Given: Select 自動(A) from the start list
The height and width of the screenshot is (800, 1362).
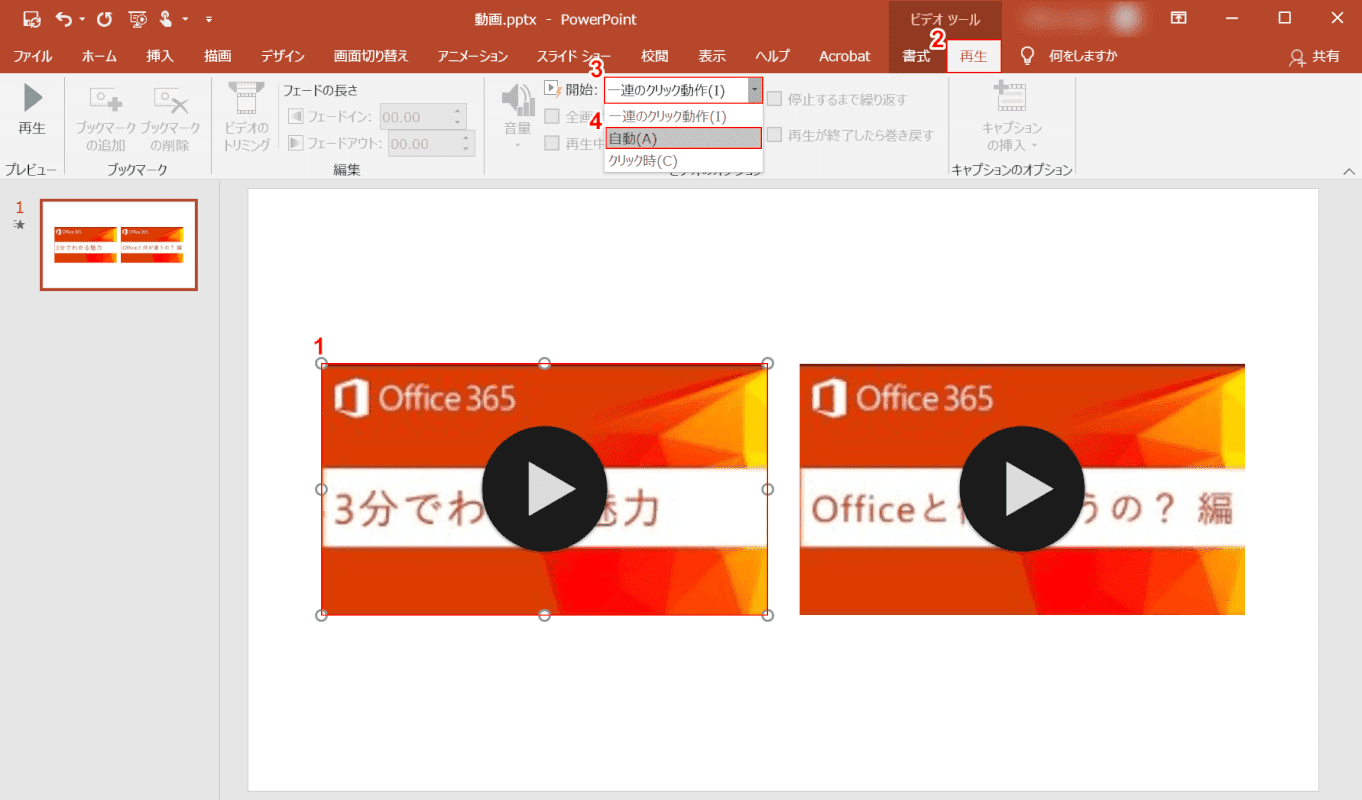Looking at the screenshot, I should (x=683, y=138).
